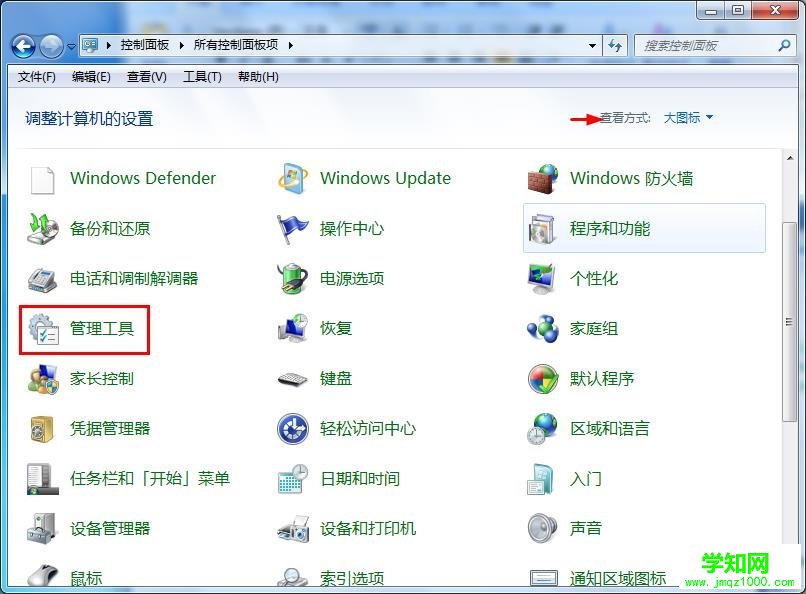Expand the address bar history dropdown
Image resolution: width=806 pixels, height=594 pixels.
pos(592,45)
